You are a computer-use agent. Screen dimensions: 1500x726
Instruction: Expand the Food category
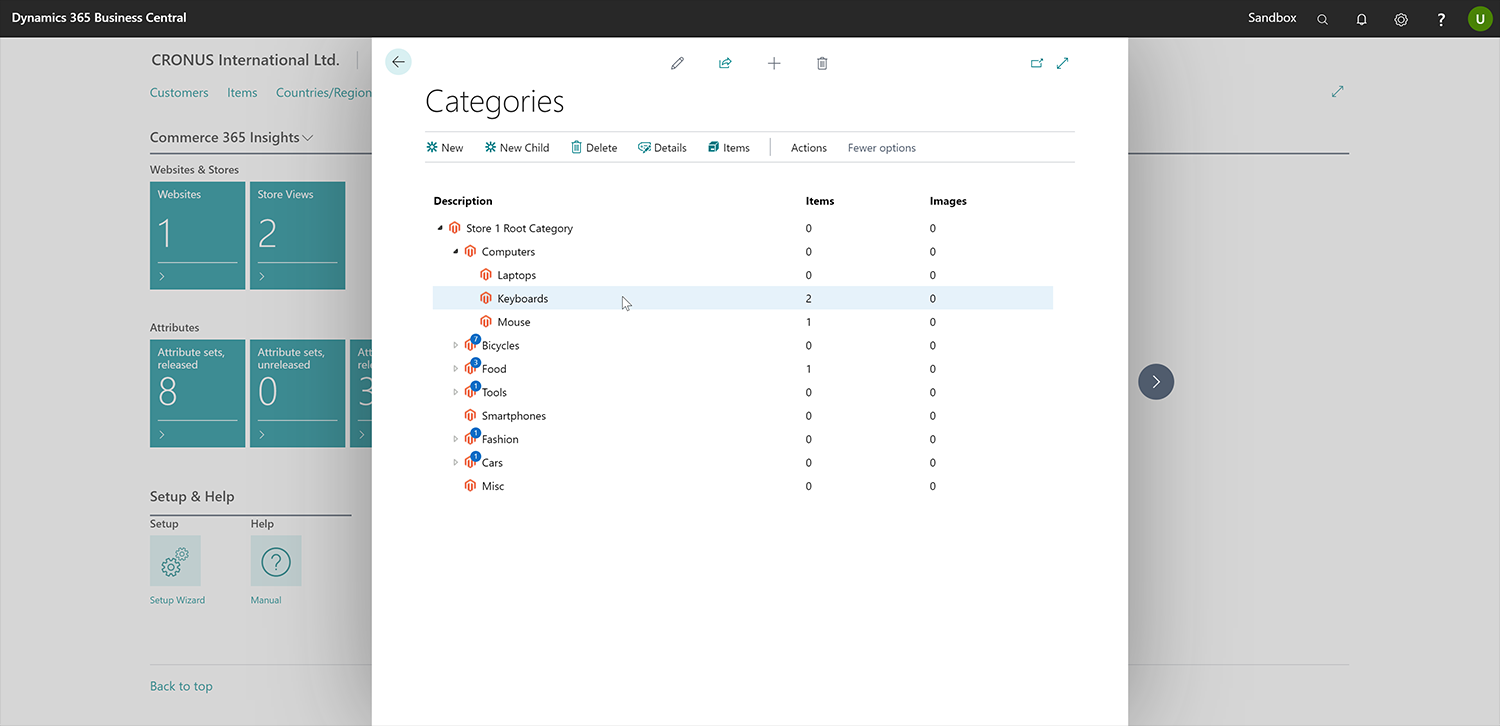pyautogui.click(x=456, y=369)
